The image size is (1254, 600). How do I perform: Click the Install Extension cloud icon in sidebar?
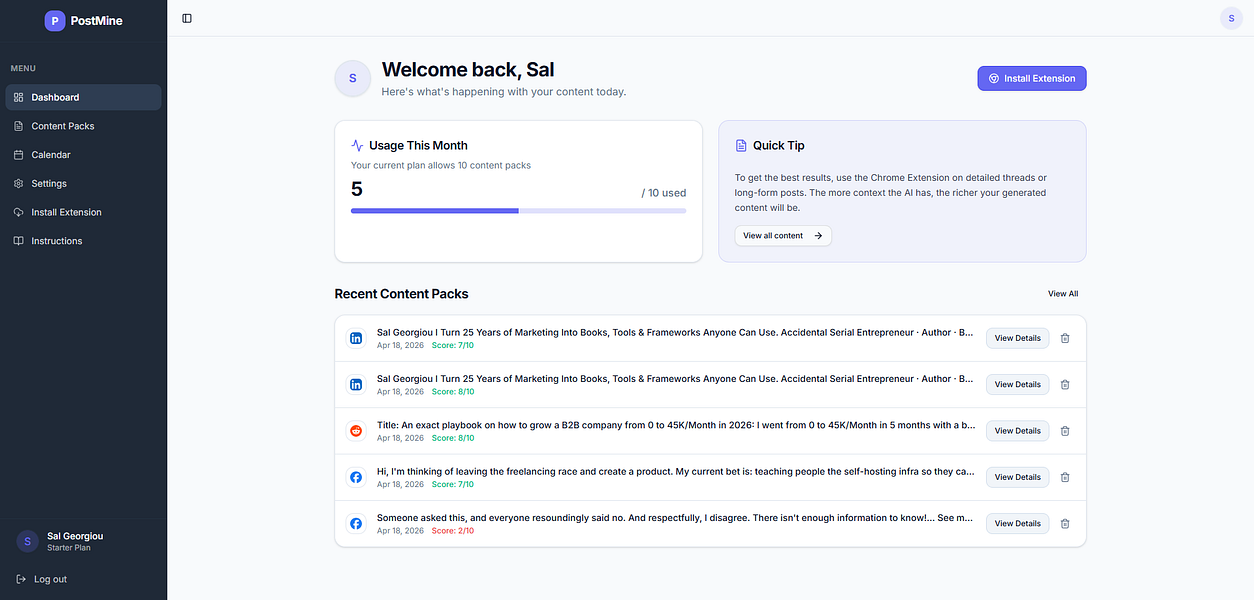coord(19,212)
